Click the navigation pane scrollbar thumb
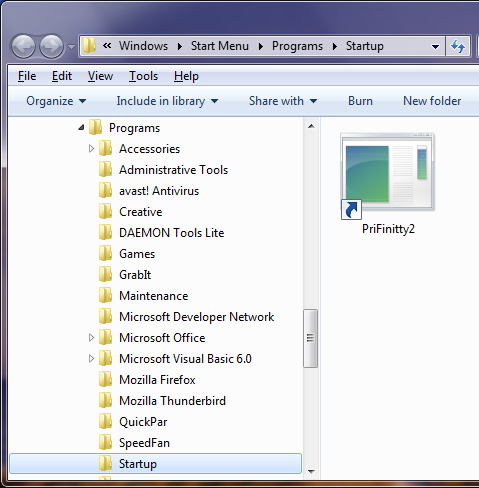The image size is (479, 488). 310,338
